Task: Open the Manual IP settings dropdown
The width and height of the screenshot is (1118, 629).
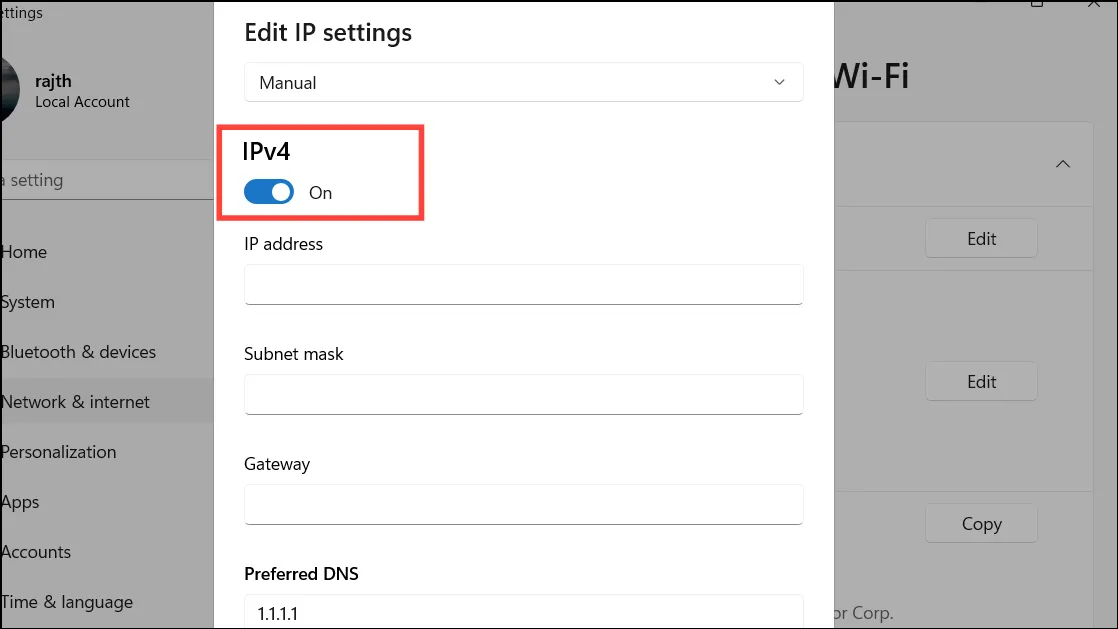Action: click(523, 83)
